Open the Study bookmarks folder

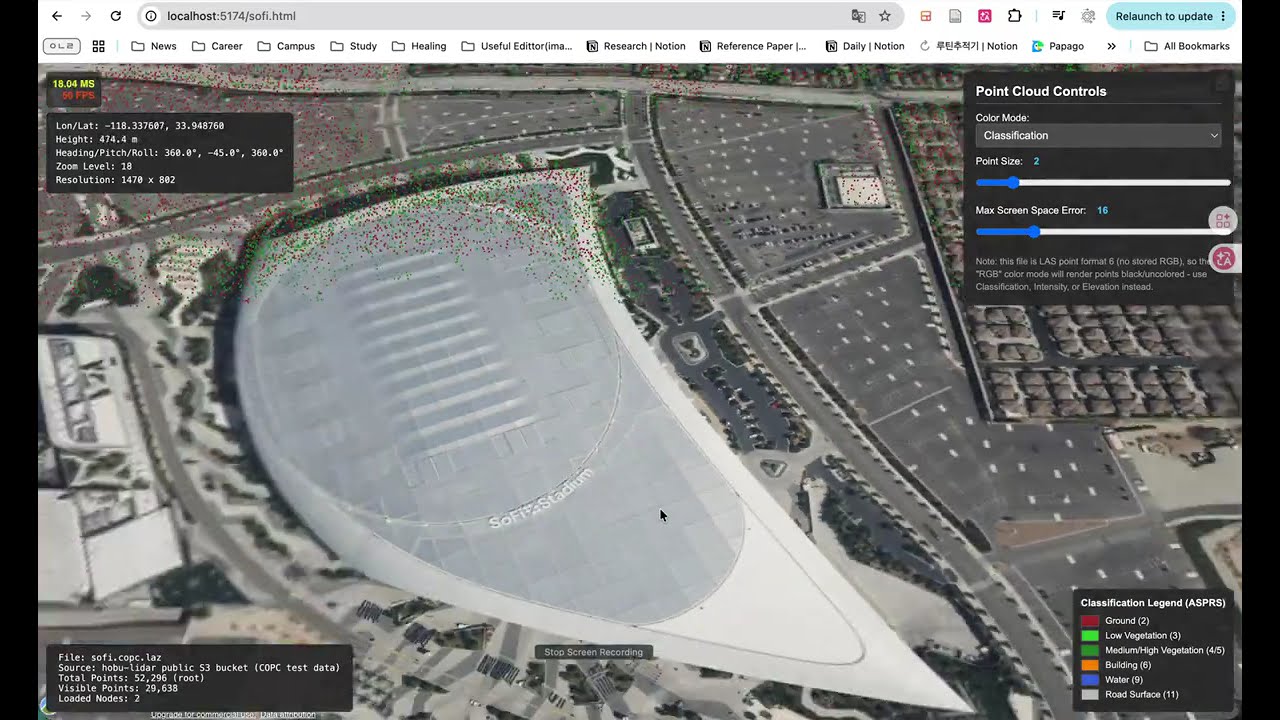354,46
